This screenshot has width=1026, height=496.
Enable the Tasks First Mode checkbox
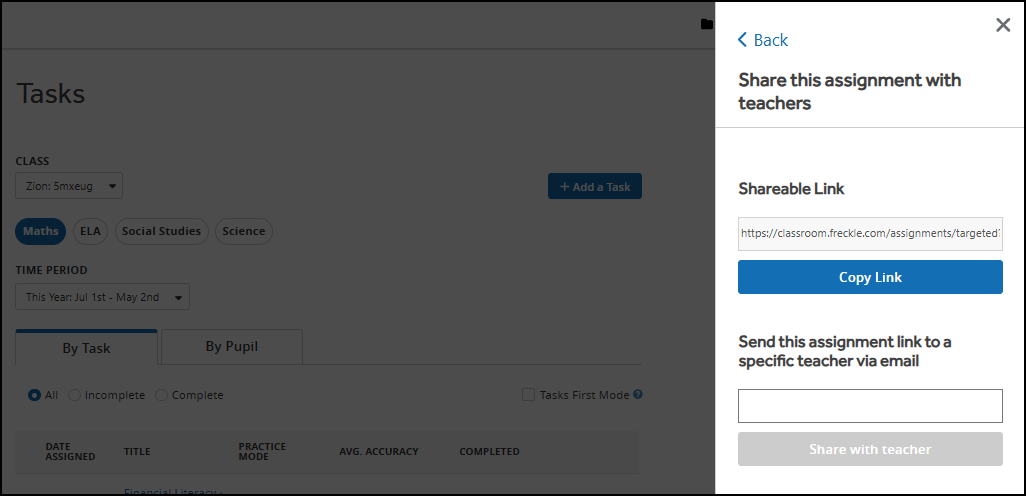(x=528, y=395)
